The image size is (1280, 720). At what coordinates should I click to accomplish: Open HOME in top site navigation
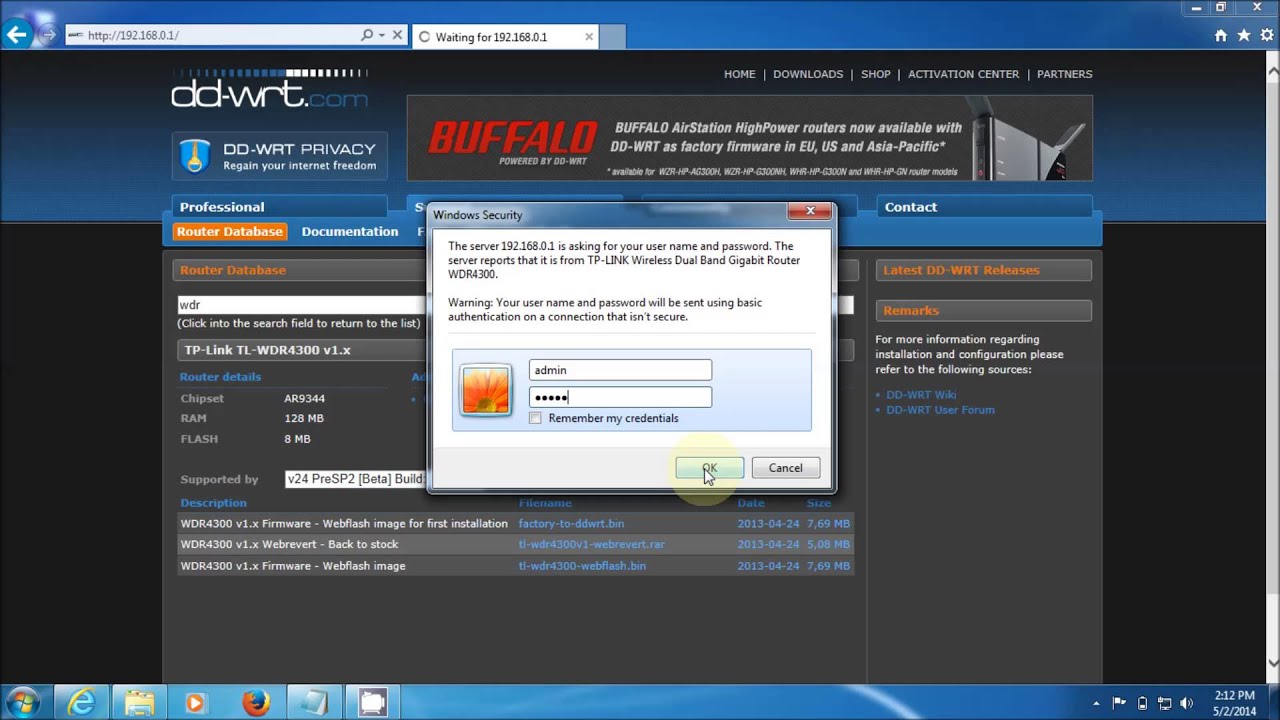740,74
